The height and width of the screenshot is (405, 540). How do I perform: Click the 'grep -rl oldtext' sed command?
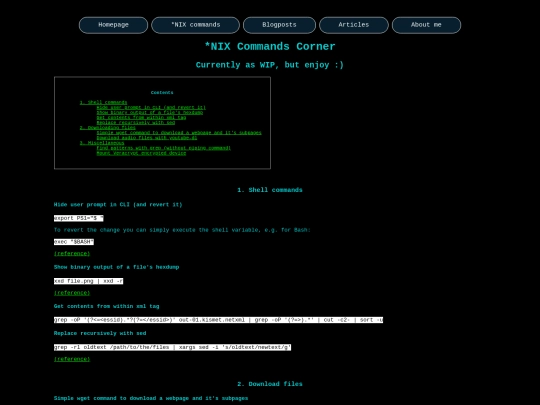[172, 347]
